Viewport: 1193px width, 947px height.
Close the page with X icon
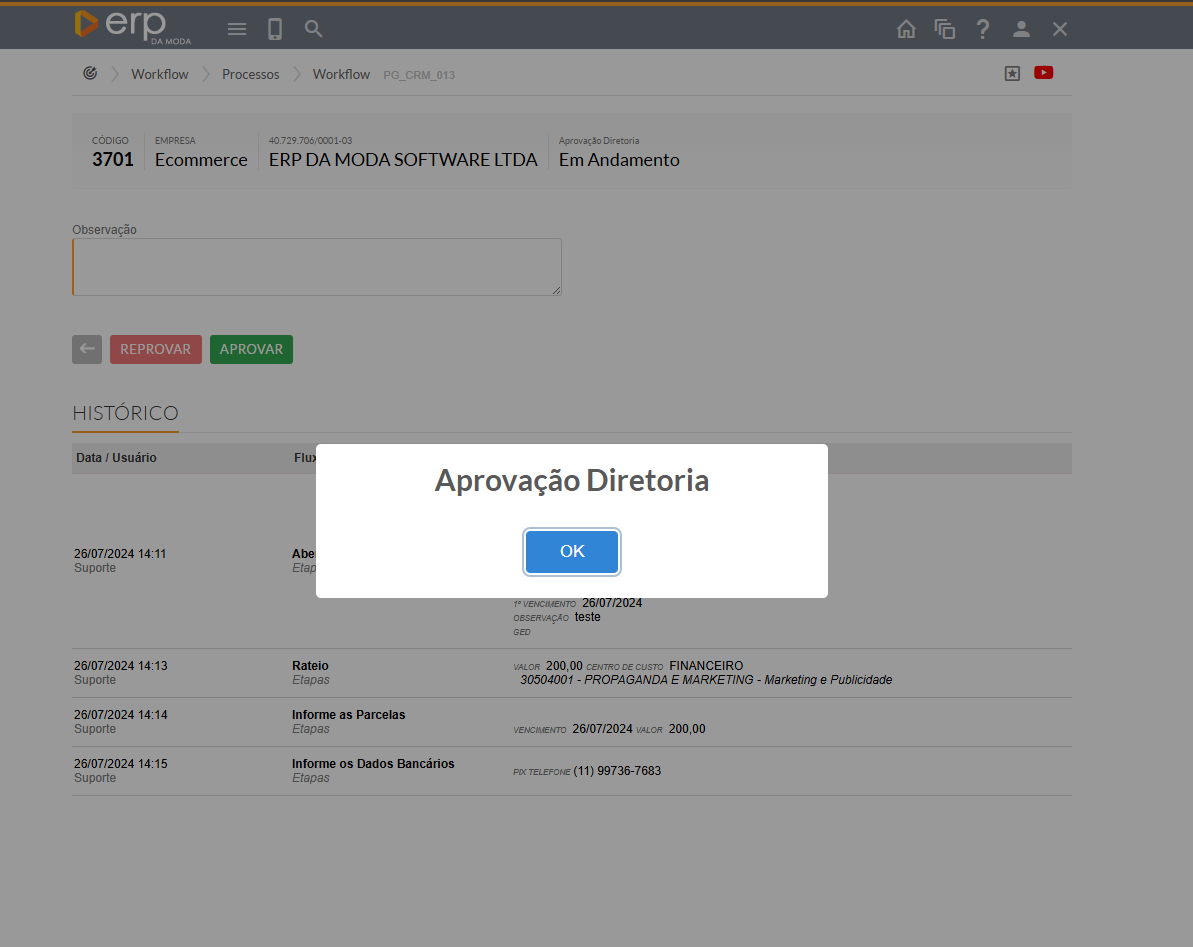1060,29
